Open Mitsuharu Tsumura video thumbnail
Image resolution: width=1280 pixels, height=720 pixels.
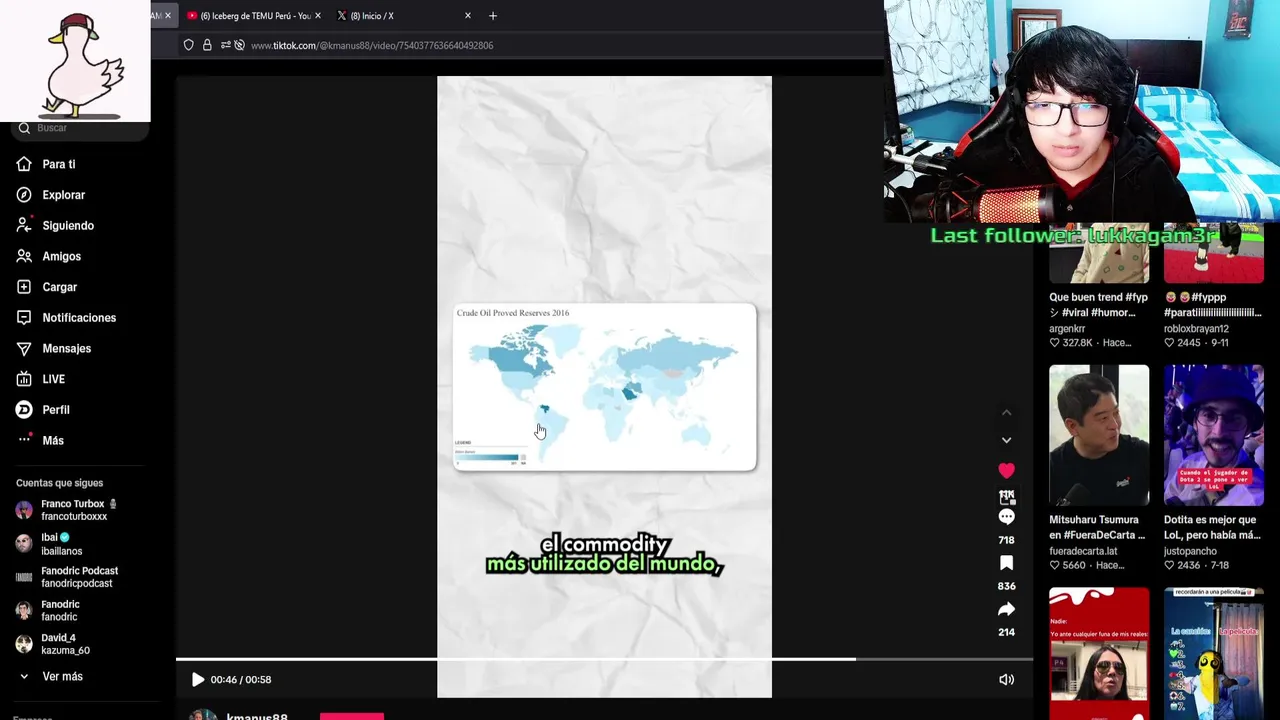pyautogui.click(x=1099, y=435)
